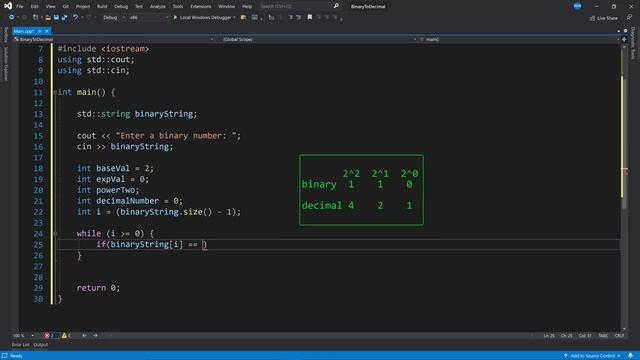Screen dimensions: 640x360
Task: Open the Extensions menu
Action: click(x=201, y=7)
